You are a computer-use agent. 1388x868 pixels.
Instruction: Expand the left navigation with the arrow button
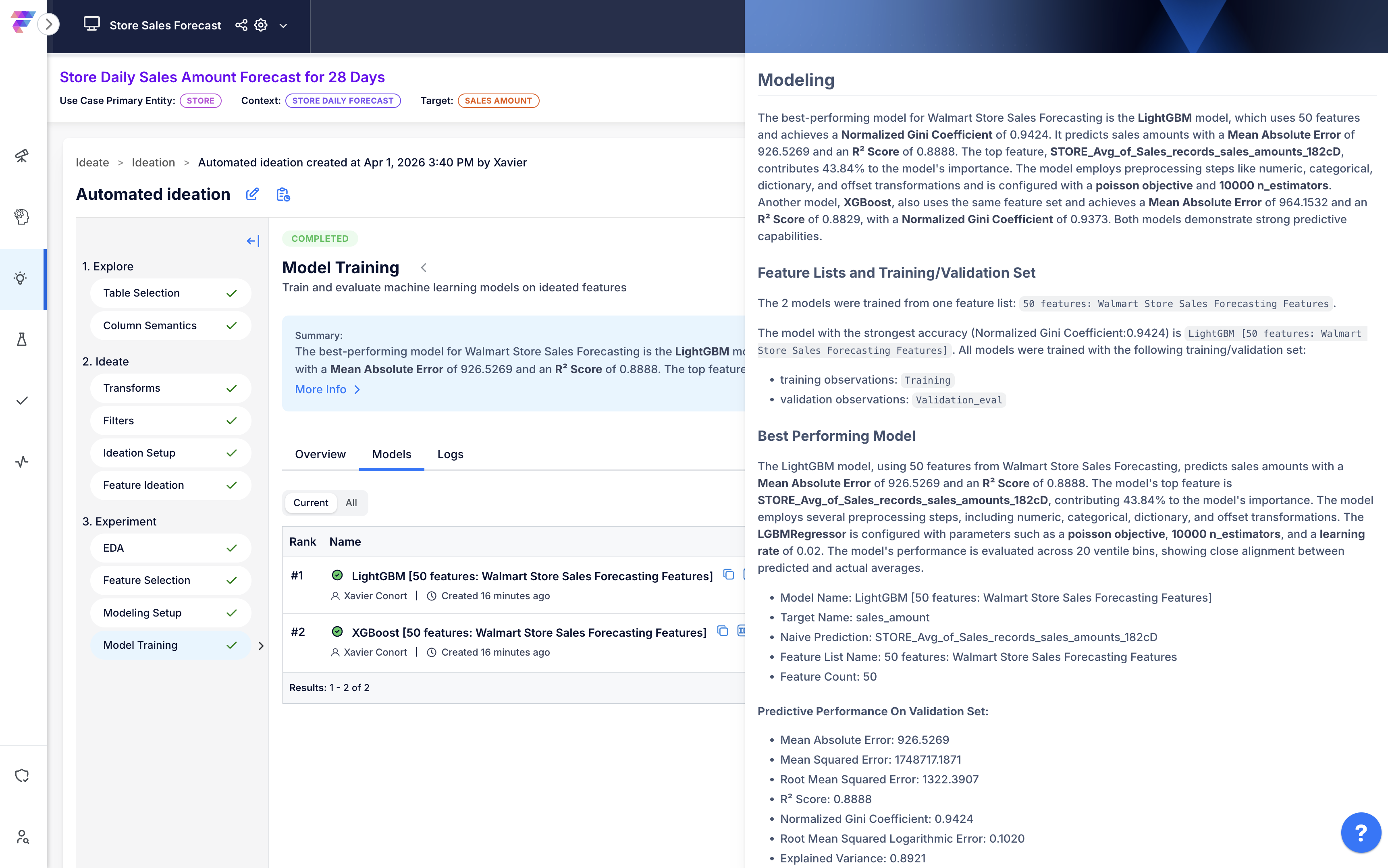coord(49,24)
